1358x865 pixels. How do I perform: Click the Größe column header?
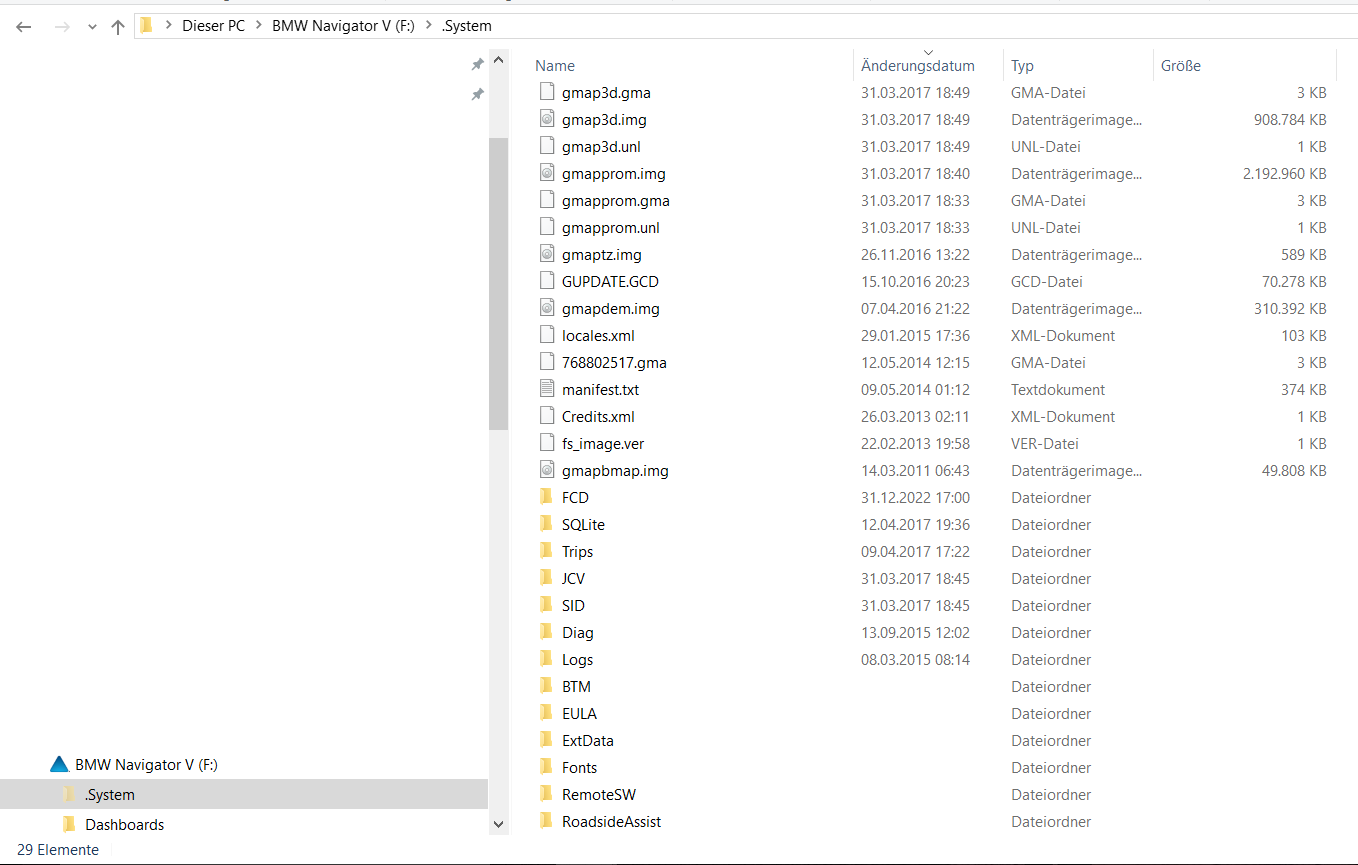pyautogui.click(x=1180, y=66)
